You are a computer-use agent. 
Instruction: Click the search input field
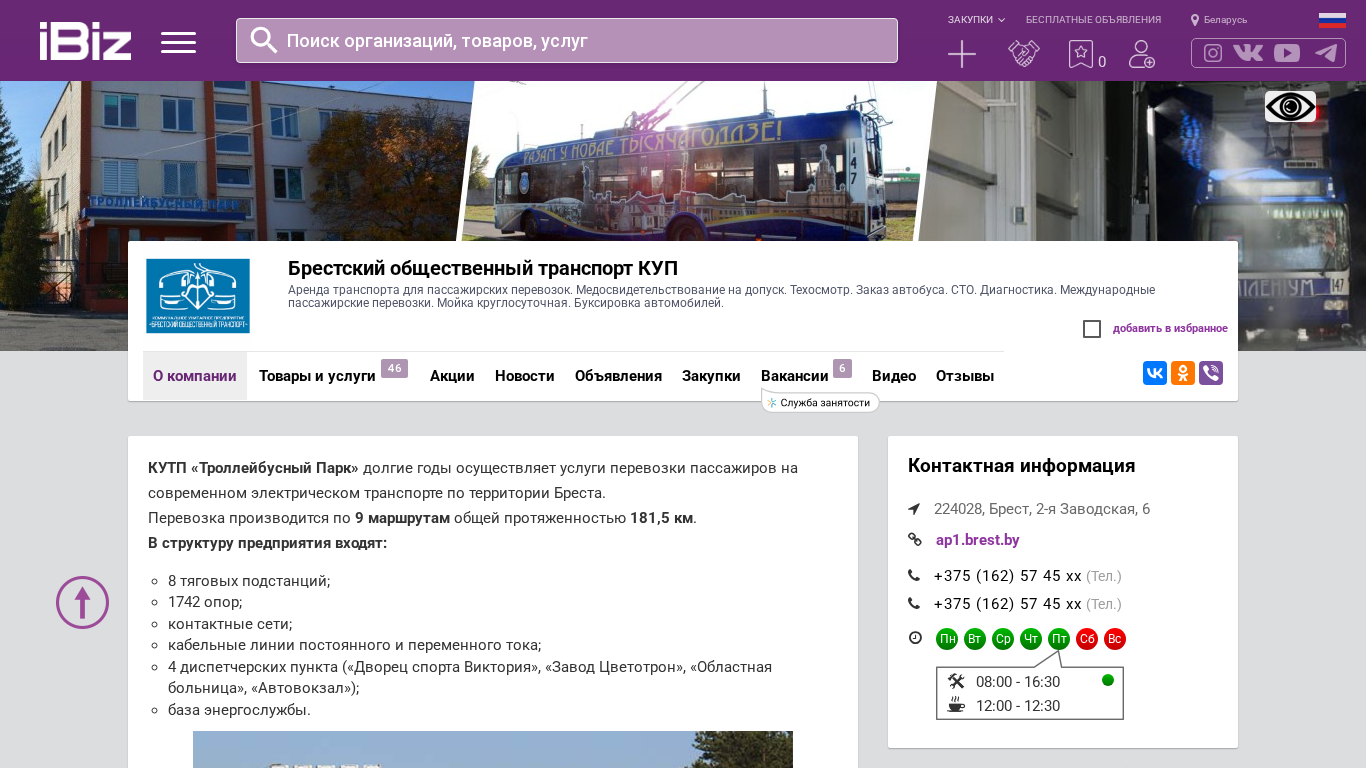click(567, 40)
